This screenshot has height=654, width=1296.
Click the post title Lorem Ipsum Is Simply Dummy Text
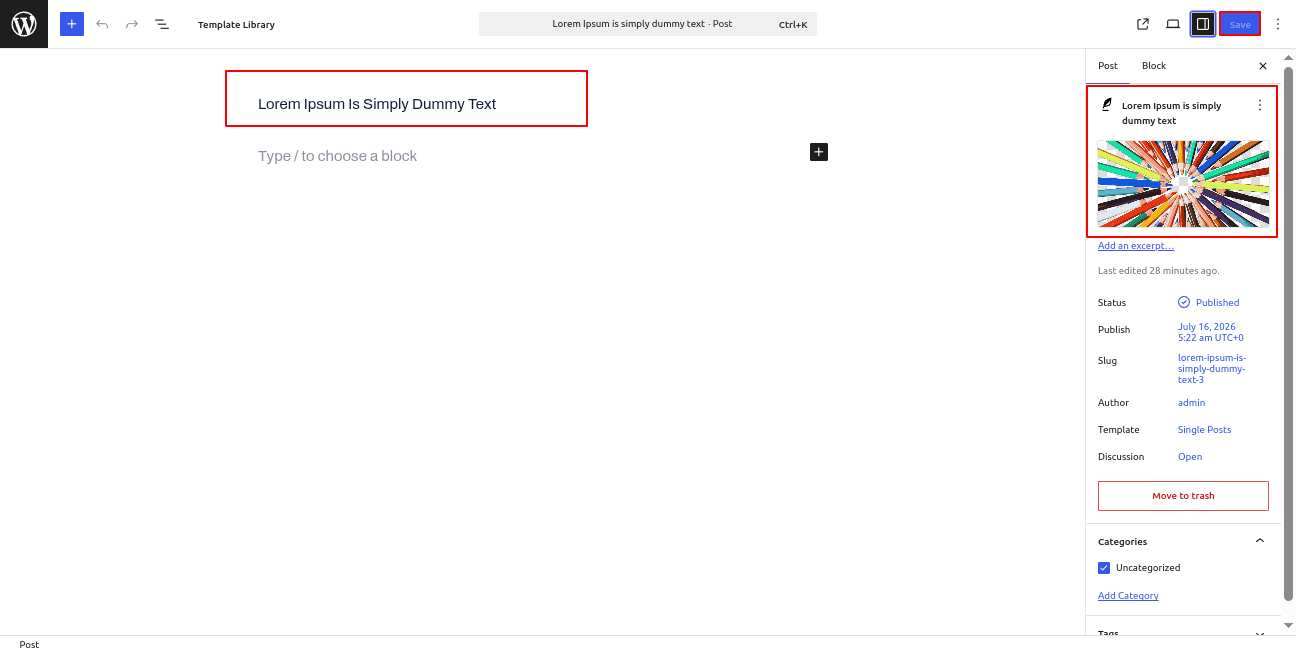[x=377, y=104]
